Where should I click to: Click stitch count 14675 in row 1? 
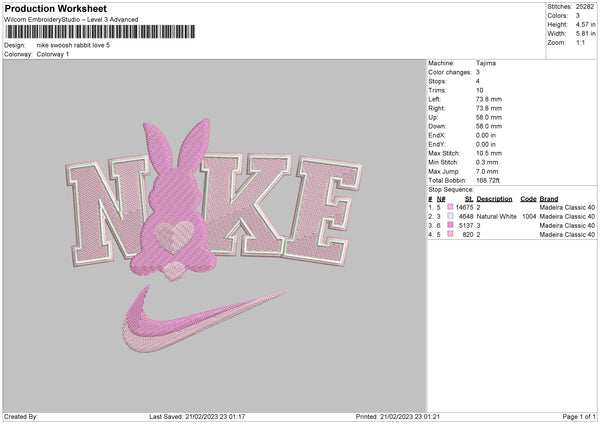click(x=464, y=207)
